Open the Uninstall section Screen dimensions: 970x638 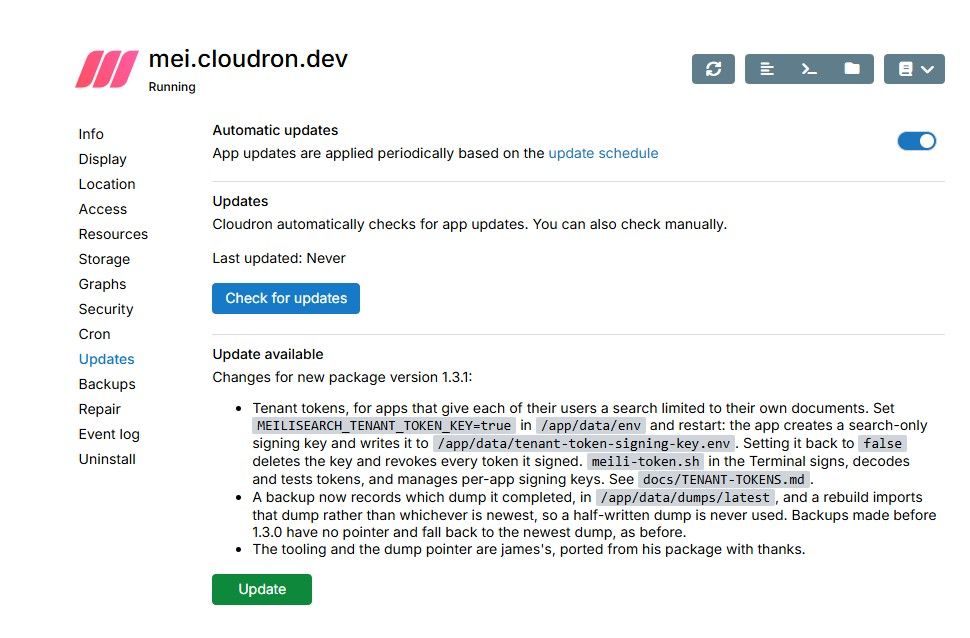click(x=107, y=459)
